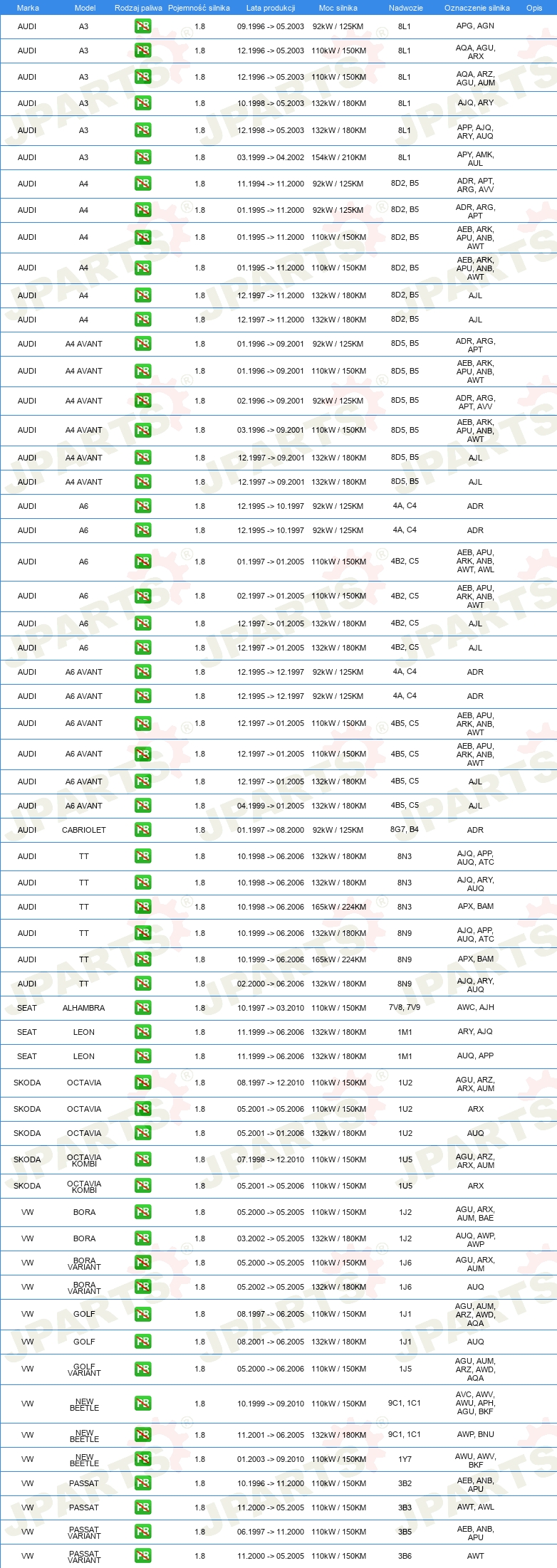
Task: Select the 'CABRIOLET' model cell
Action: tap(84, 830)
